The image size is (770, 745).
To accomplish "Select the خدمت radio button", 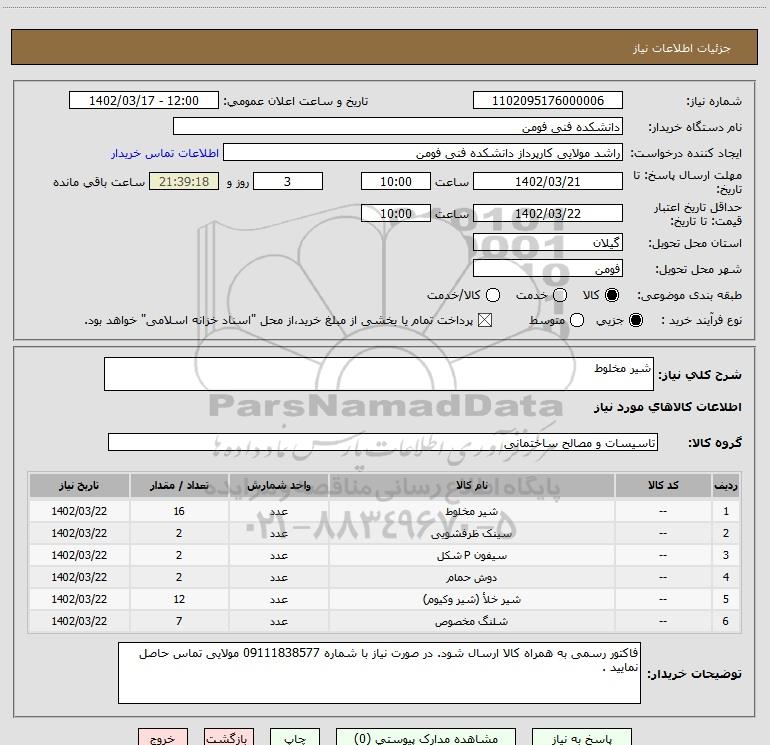I will point(560,295).
